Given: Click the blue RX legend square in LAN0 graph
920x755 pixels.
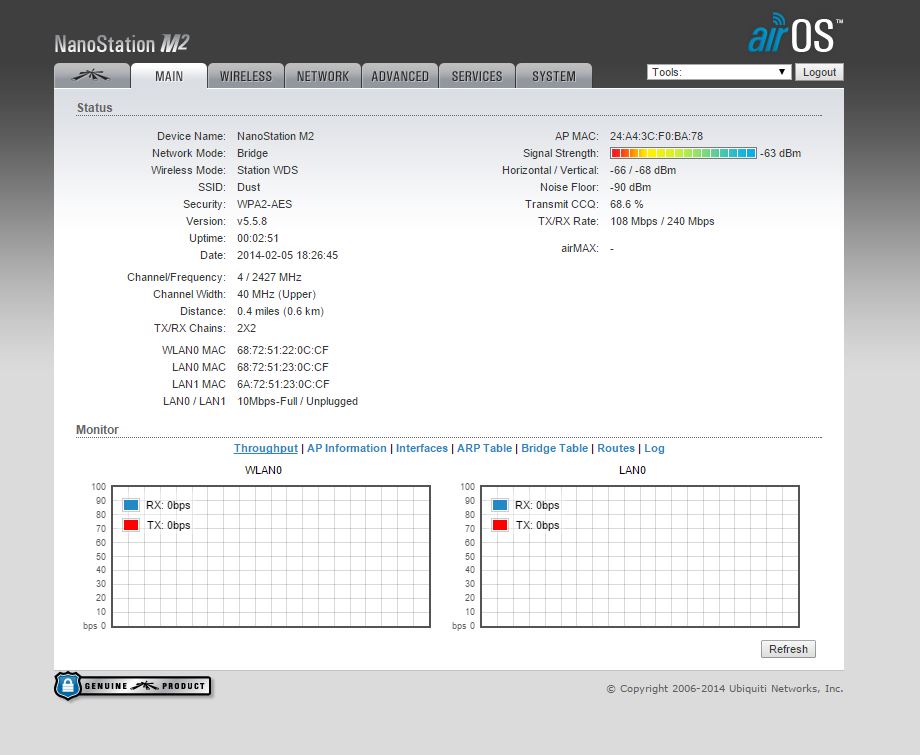Looking at the screenshot, I should coord(500,505).
